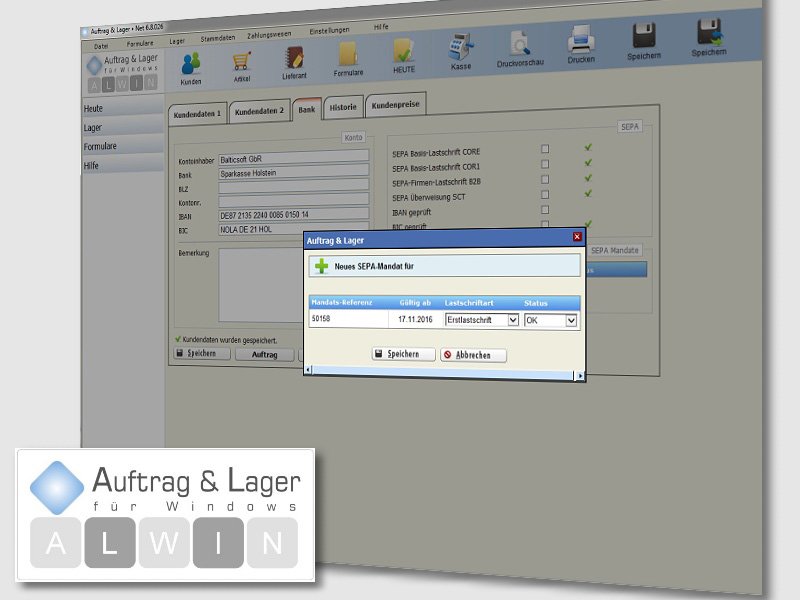
Task: Toggle IBAN geprüft checkbox
Action: [x=545, y=210]
